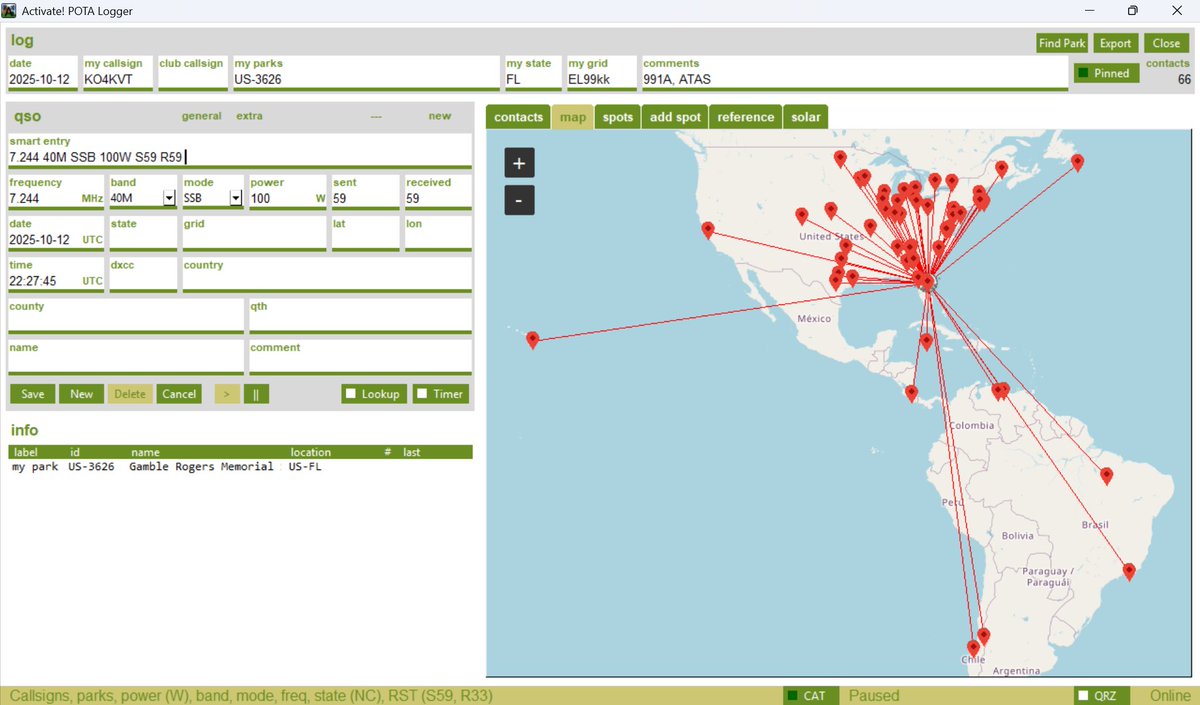Click the lat field

364,240
